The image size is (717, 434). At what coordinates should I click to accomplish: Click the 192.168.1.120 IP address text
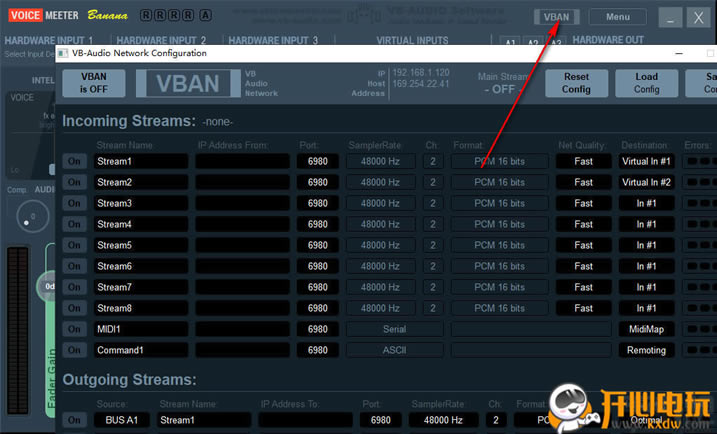(421, 73)
